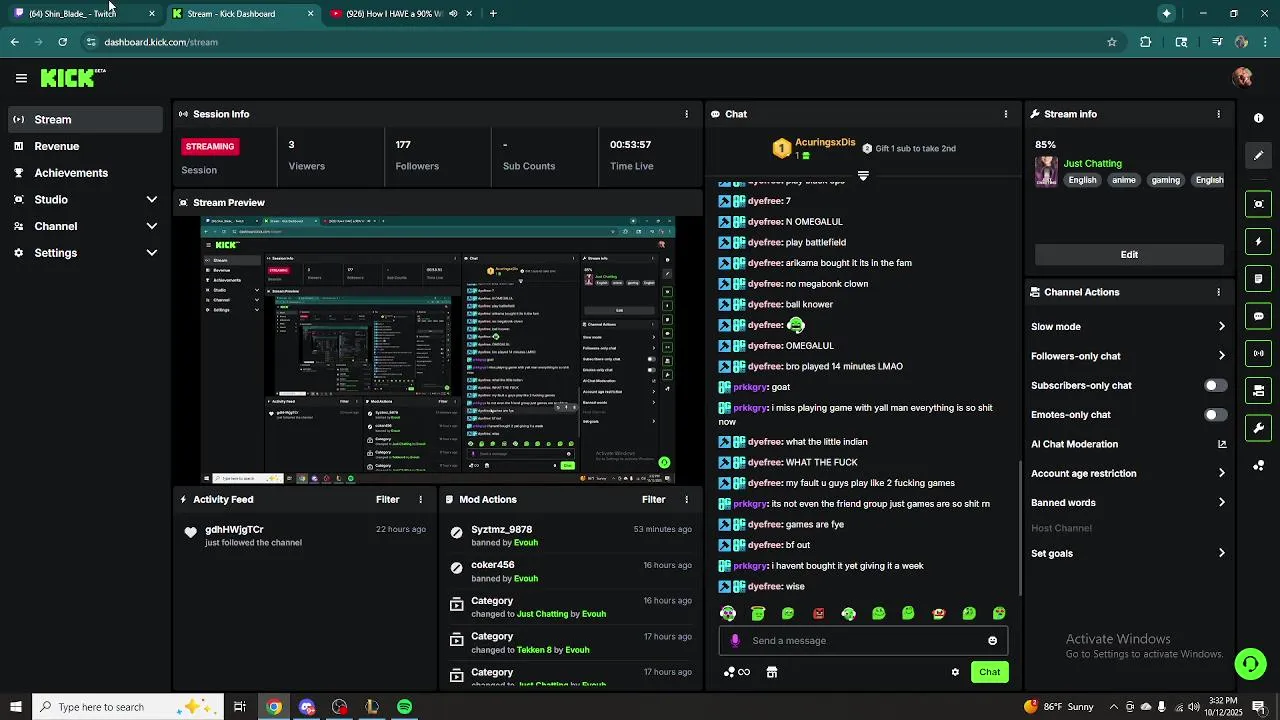Open the hamburger menu next to Kick logo
The image size is (1280, 720).
[21, 78]
